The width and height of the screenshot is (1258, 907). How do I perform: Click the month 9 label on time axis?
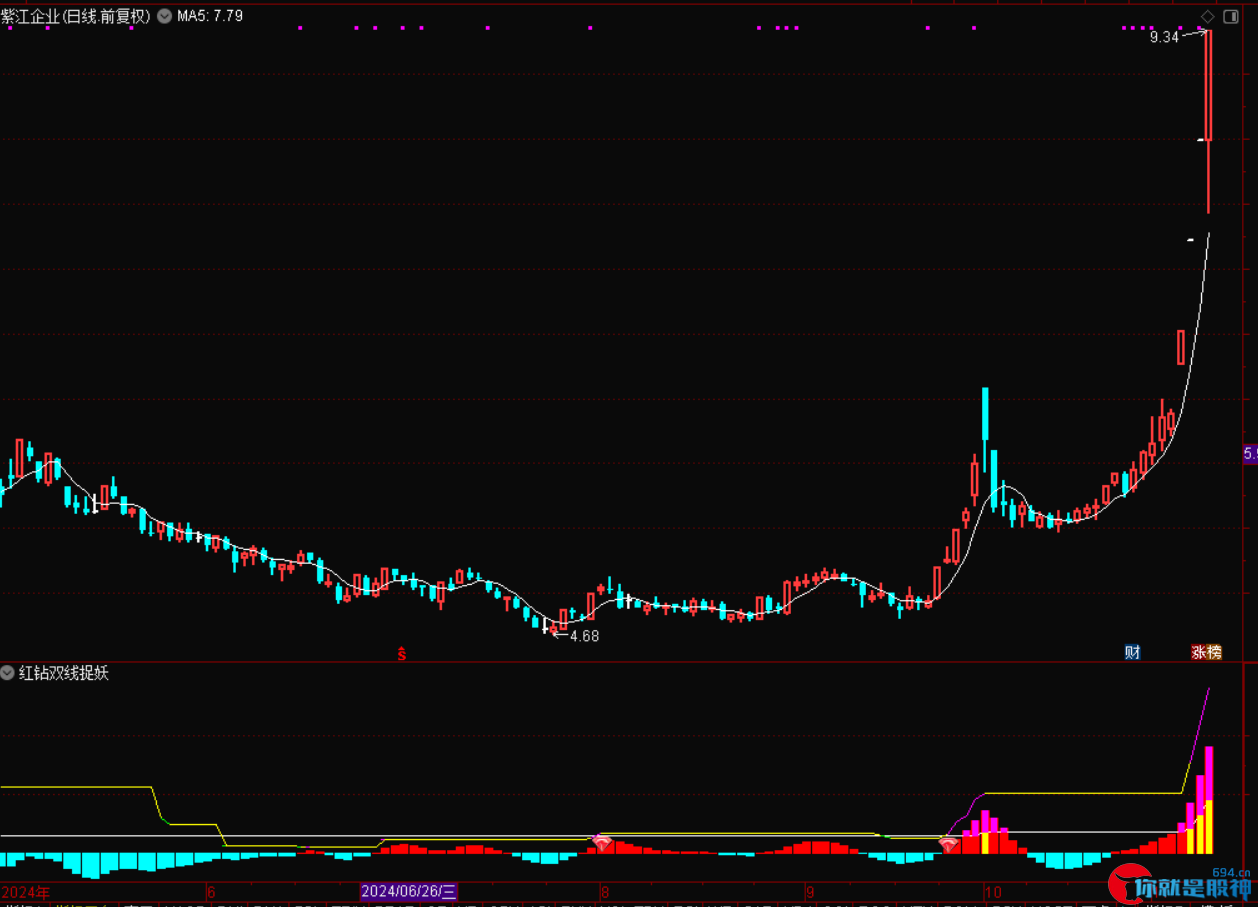(x=809, y=891)
